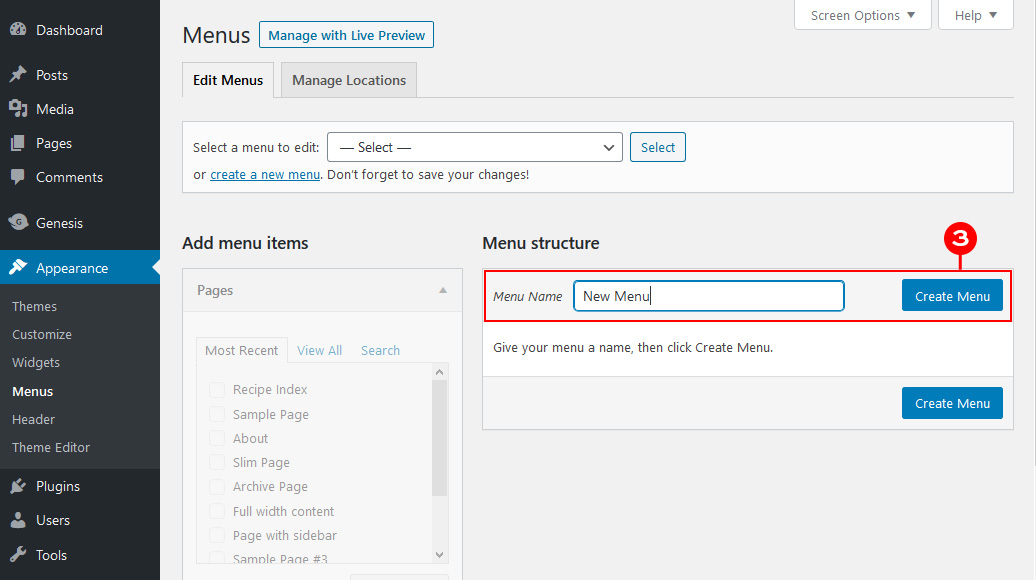Click the pages list scrollbar thumb

pos(439,437)
